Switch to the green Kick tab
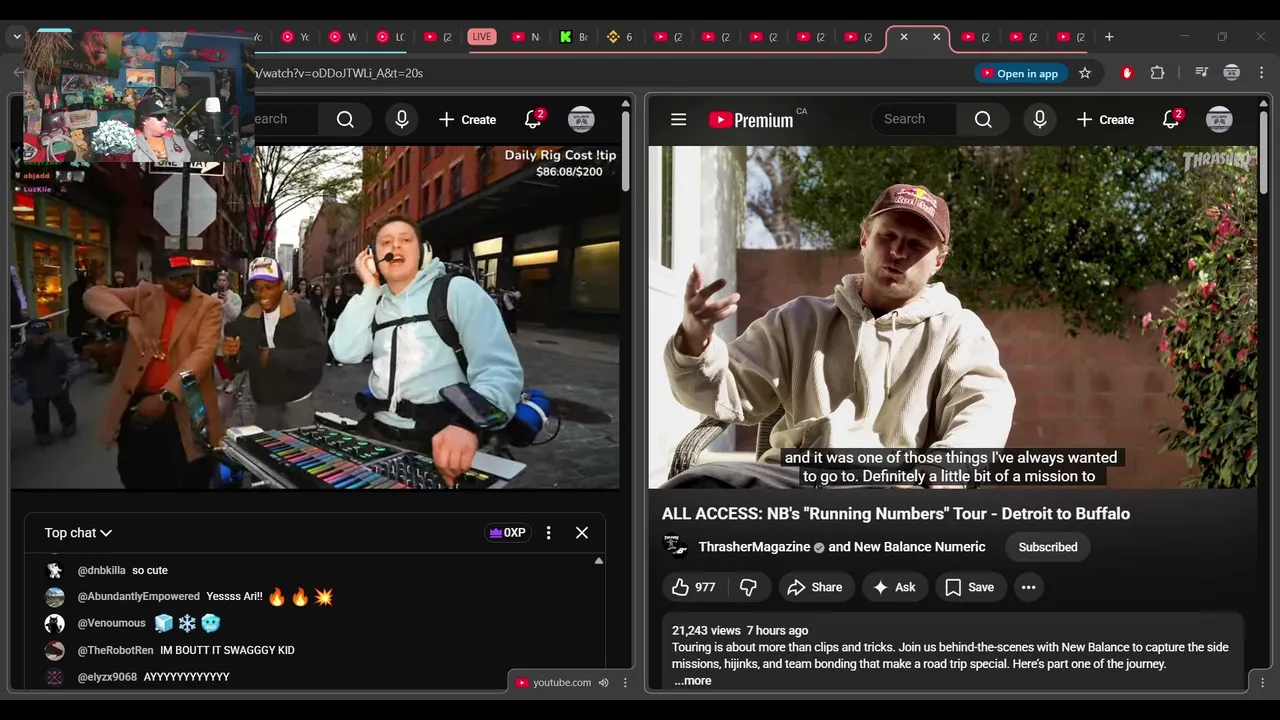The height and width of the screenshot is (720, 1280). (573, 37)
